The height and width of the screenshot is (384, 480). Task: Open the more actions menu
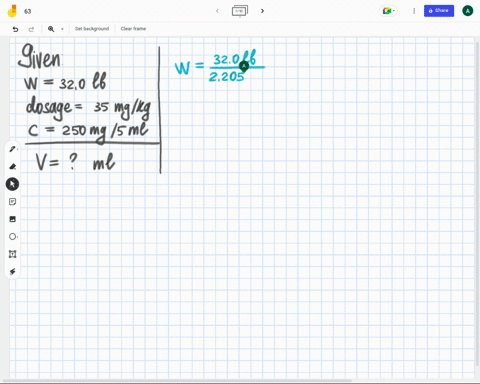click(414, 11)
